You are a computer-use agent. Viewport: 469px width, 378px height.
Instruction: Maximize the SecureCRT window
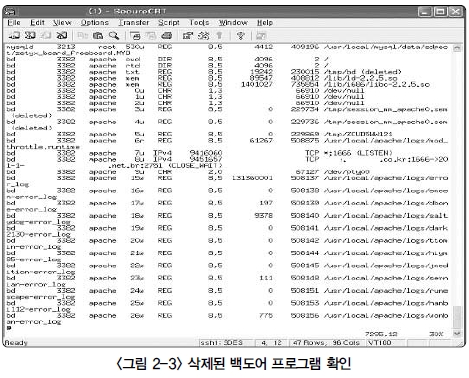click(440, 12)
